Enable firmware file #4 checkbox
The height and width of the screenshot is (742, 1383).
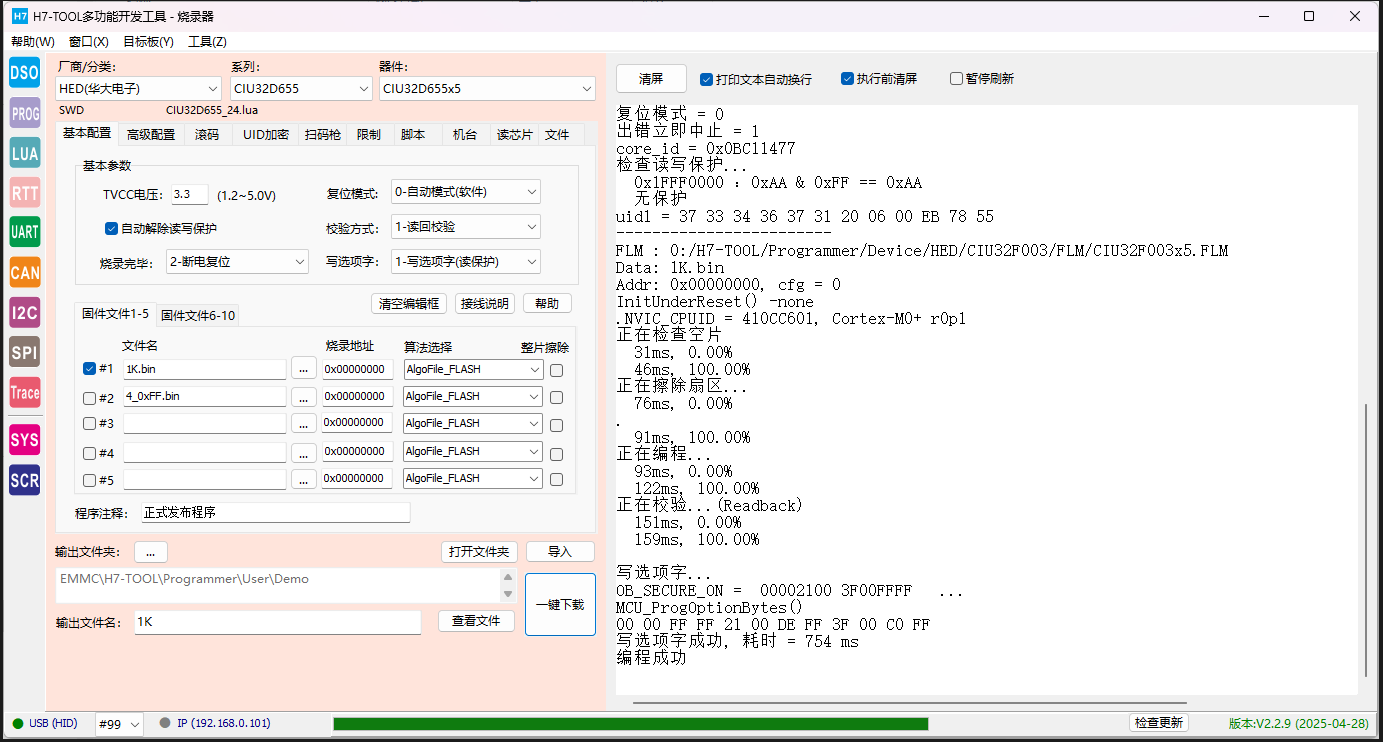(89, 453)
